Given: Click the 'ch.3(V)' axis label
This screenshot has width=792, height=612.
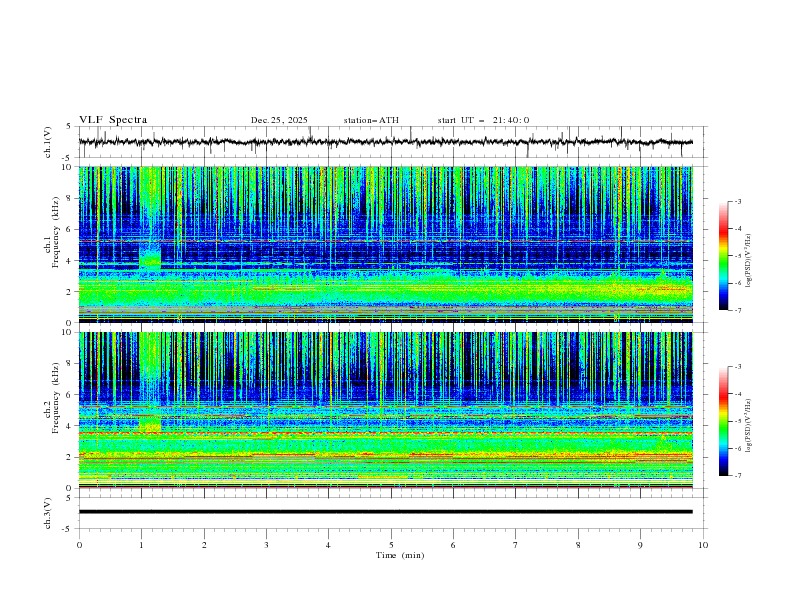Looking at the screenshot, I should [48, 513].
